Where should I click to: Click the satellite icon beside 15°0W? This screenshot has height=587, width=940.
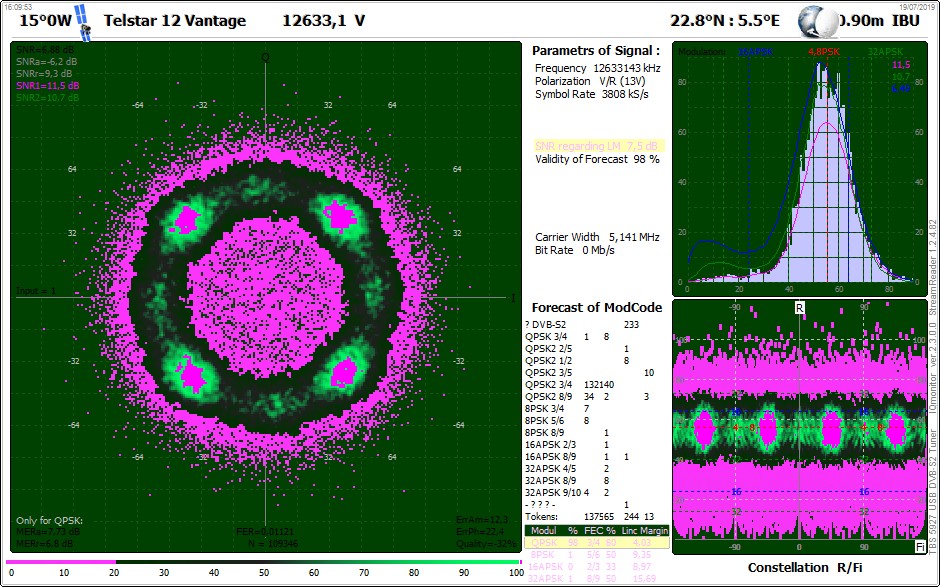(84, 23)
